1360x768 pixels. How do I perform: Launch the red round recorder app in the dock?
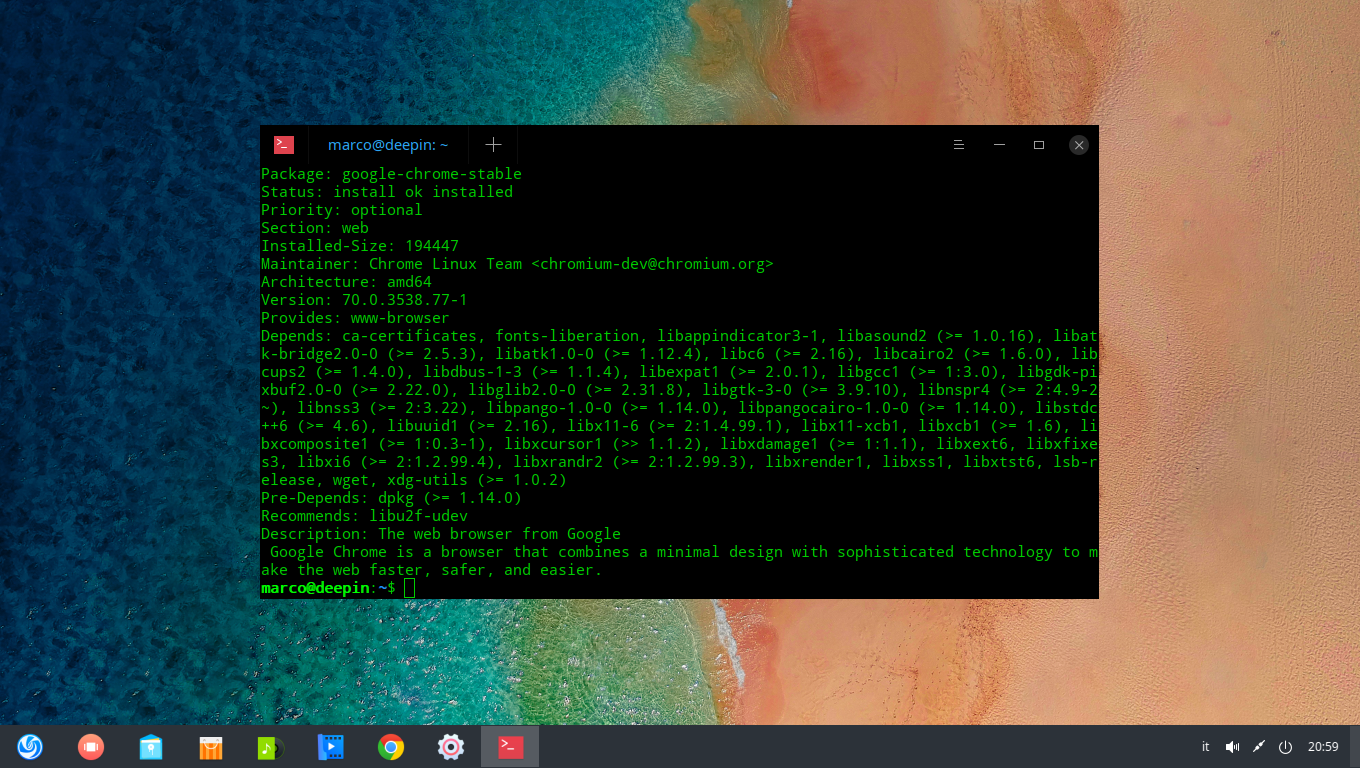pos(90,746)
